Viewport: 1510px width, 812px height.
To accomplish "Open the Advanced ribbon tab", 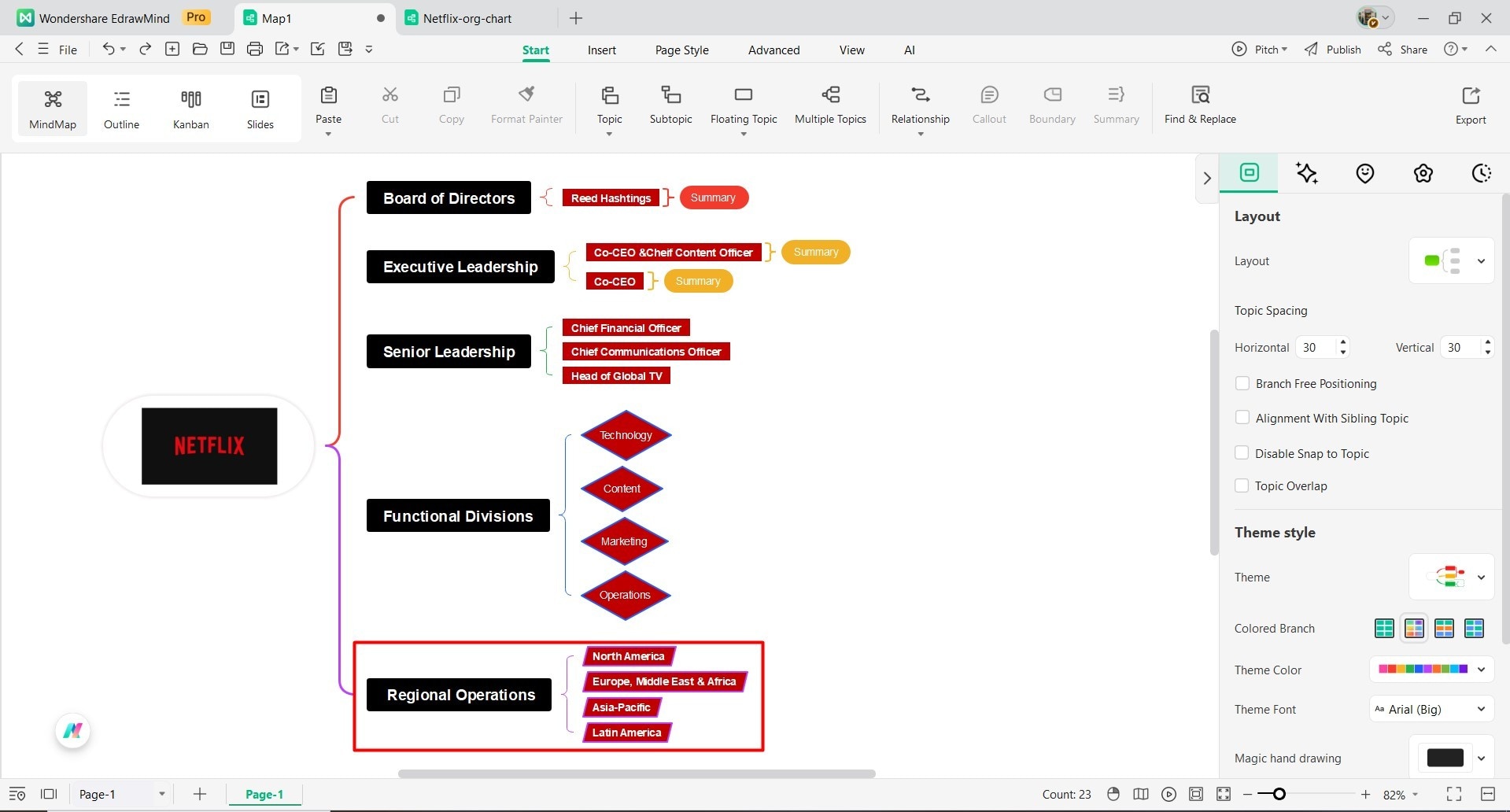I will [x=774, y=50].
